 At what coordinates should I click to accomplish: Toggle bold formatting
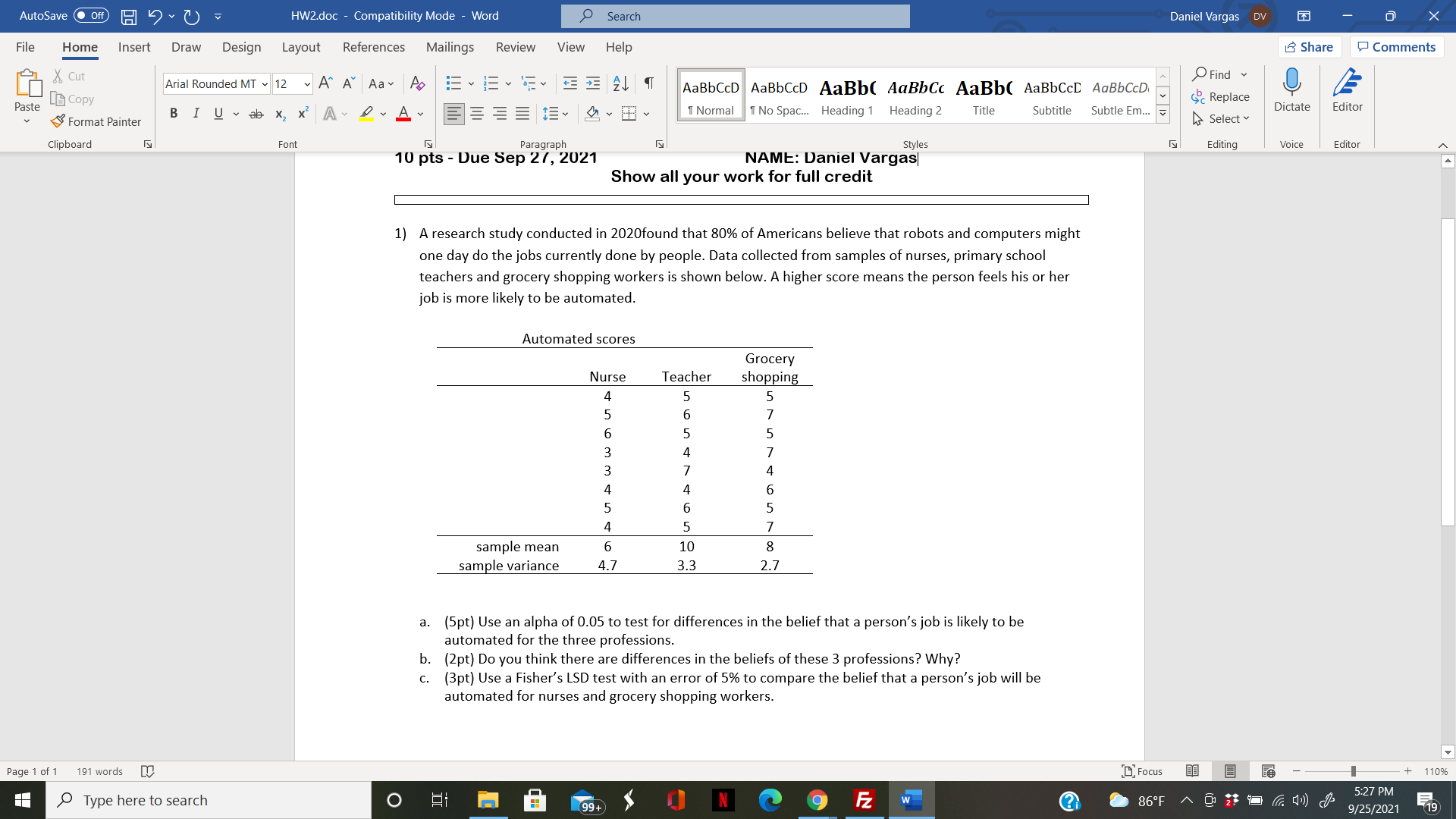tap(174, 113)
